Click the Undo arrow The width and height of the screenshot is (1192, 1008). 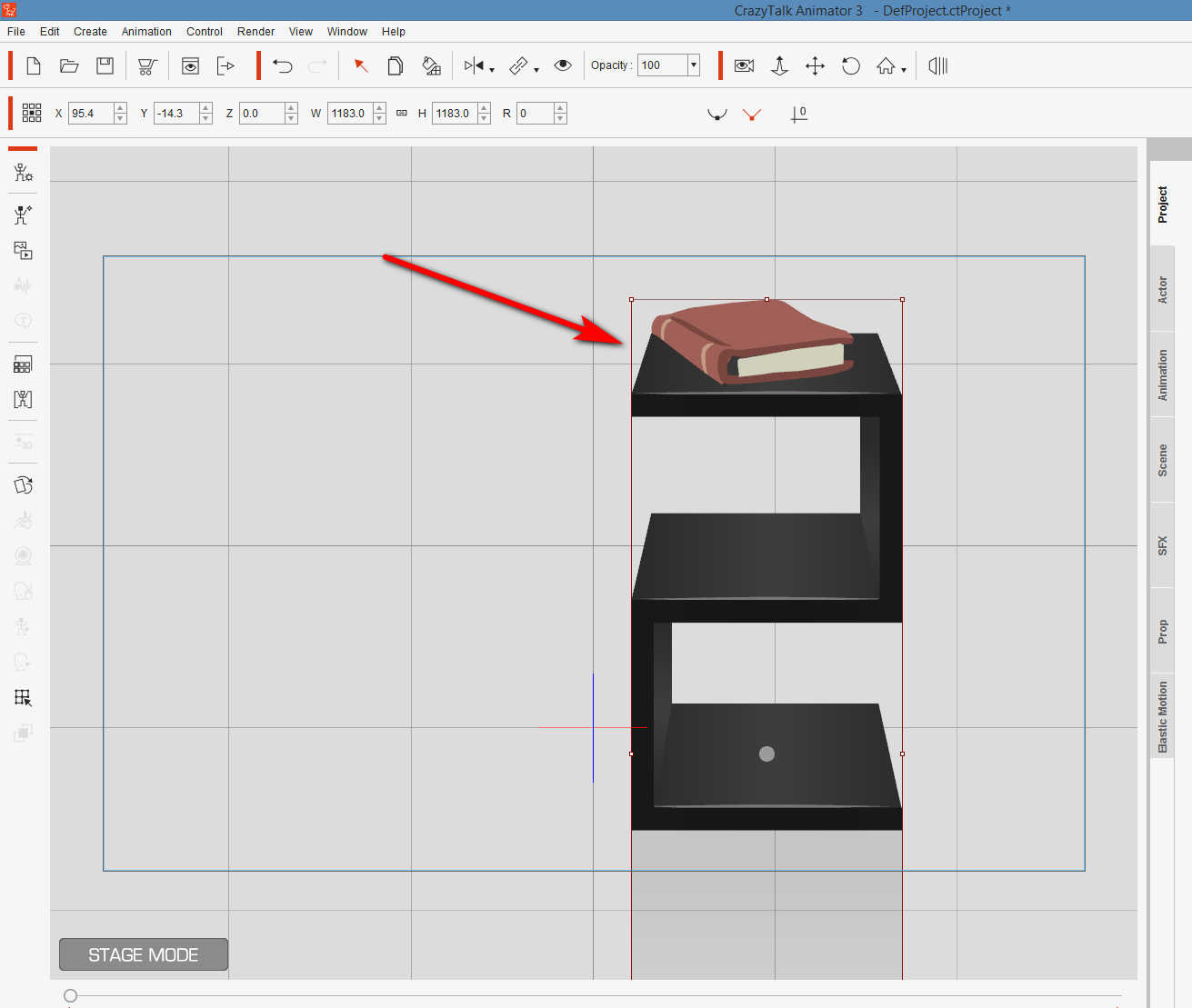coord(283,65)
